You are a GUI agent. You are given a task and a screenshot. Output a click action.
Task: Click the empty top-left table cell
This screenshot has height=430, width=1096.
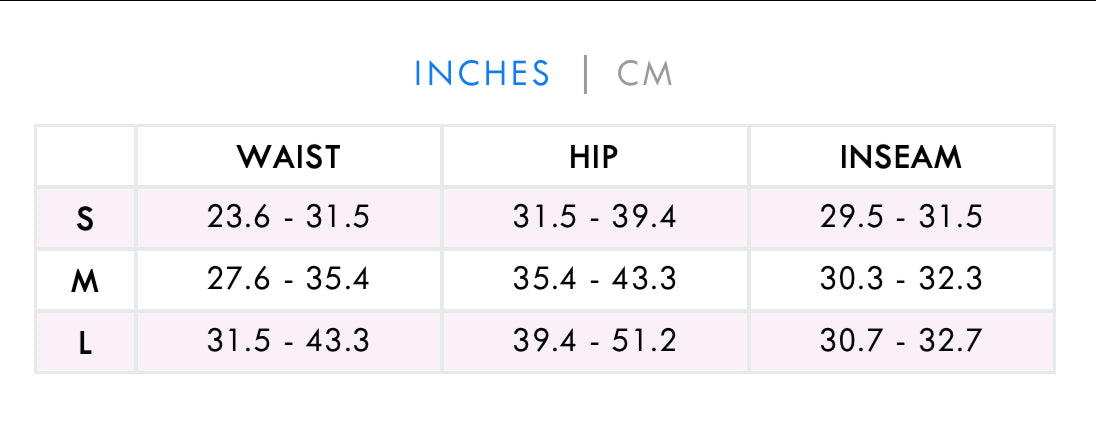(85, 157)
